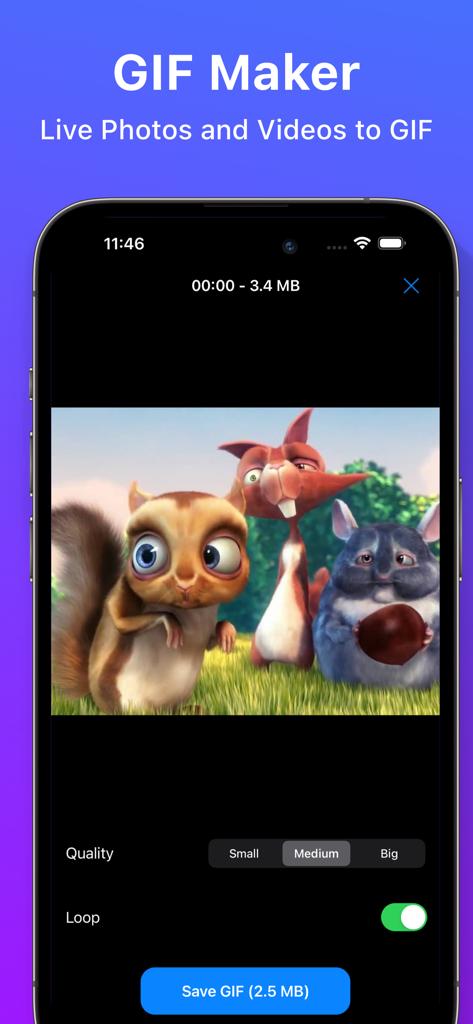Select Small quality option
This screenshot has width=473, height=1024.
244,854
